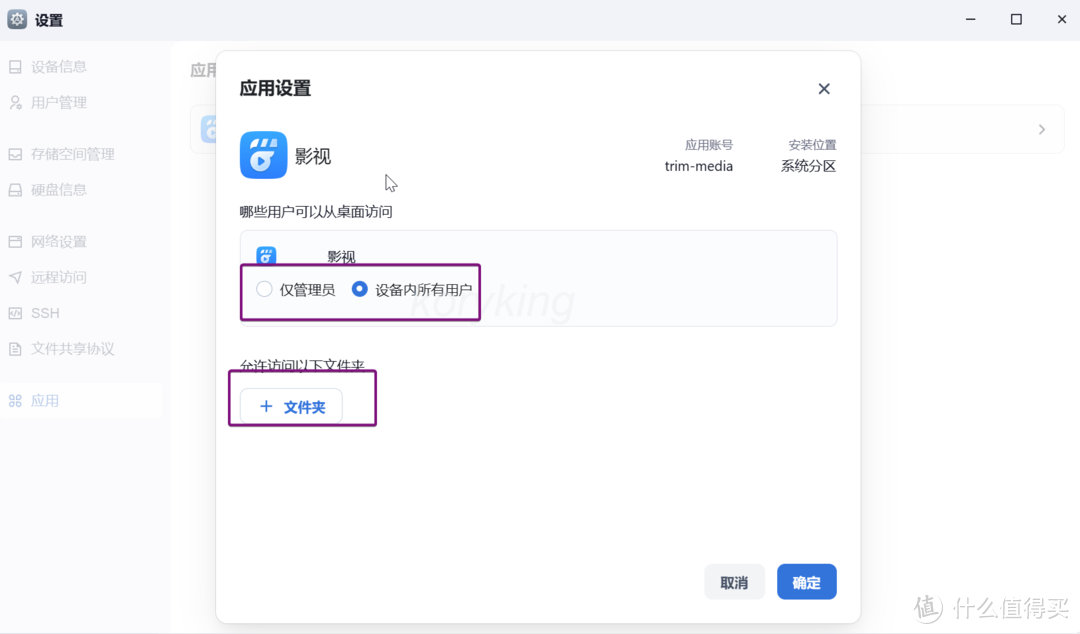Click the 影视 icon in the access panel

[x=265, y=256]
